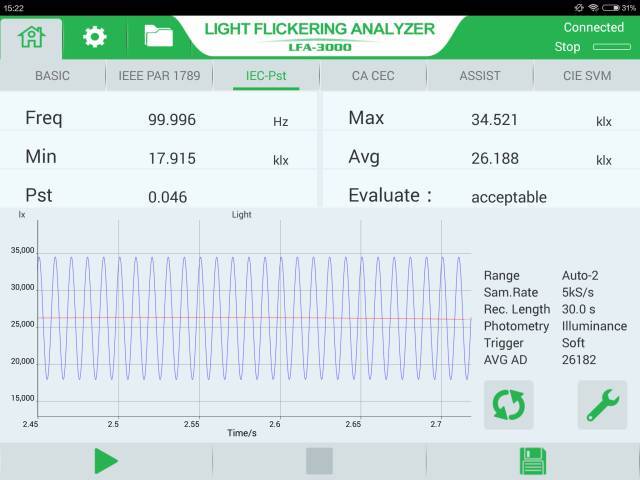Tap the grey stop square button
This screenshot has width=640, height=480.
(320, 461)
